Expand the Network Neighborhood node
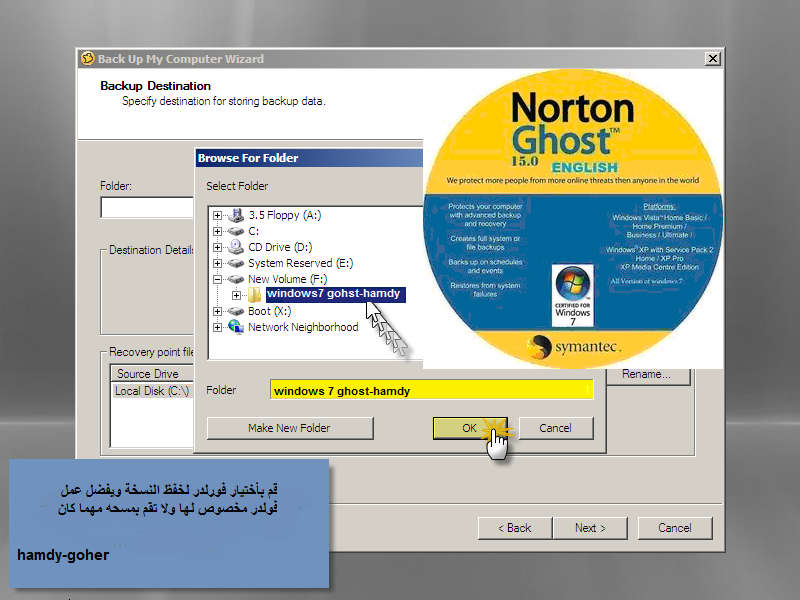Image resolution: width=800 pixels, height=600 pixels. [x=217, y=327]
